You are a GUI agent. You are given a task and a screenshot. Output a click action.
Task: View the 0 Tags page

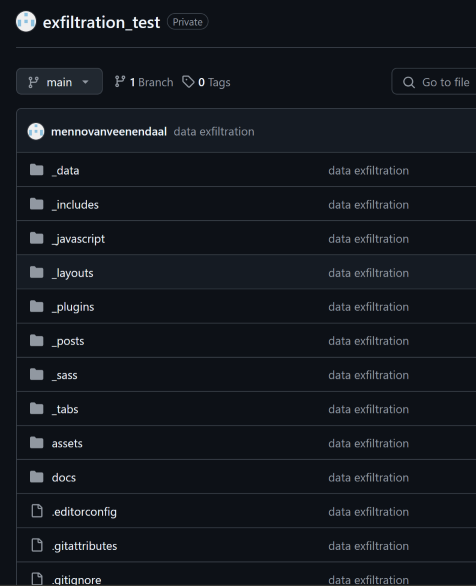tap(206, 82)
